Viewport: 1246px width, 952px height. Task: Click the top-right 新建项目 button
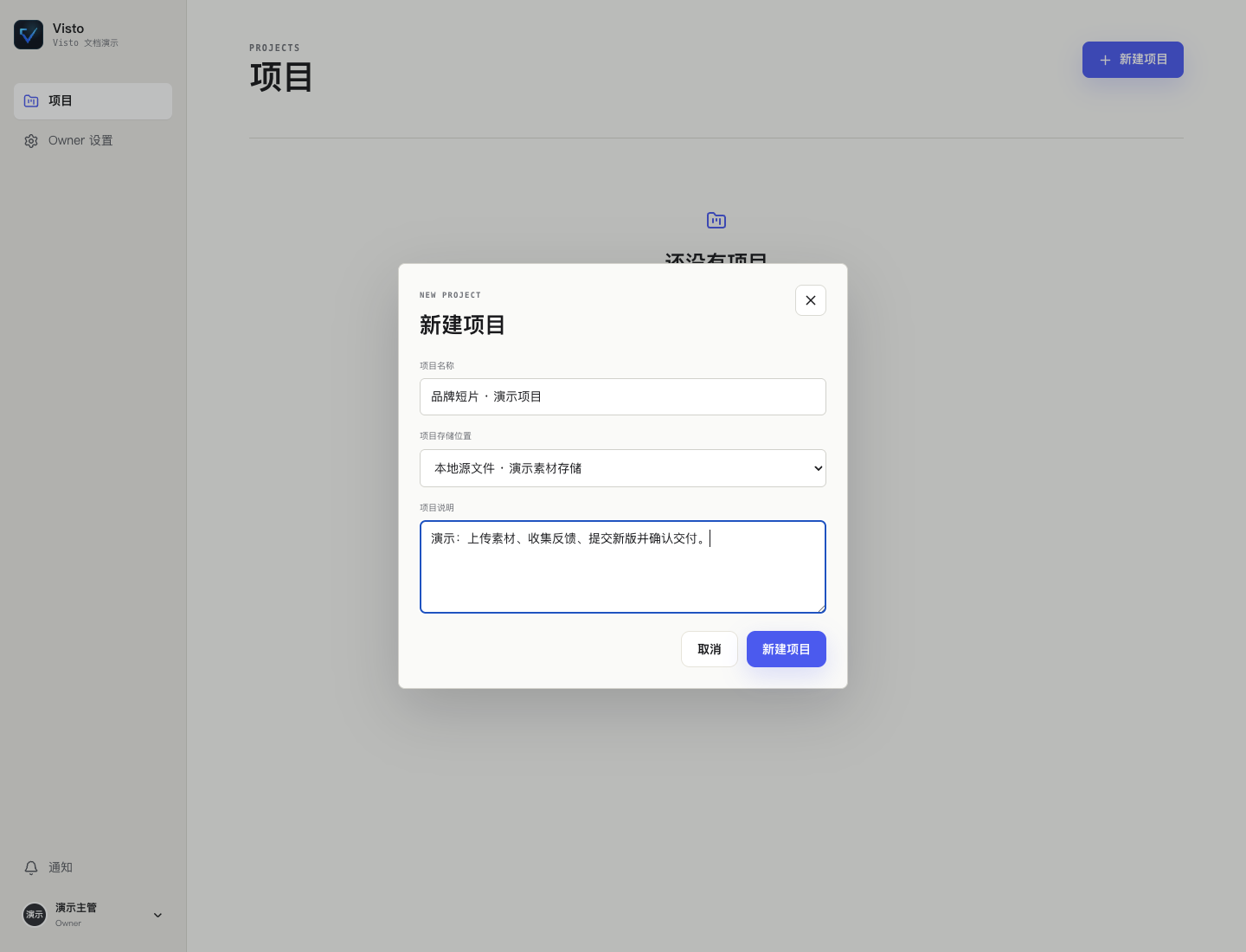click(1133, 60)
